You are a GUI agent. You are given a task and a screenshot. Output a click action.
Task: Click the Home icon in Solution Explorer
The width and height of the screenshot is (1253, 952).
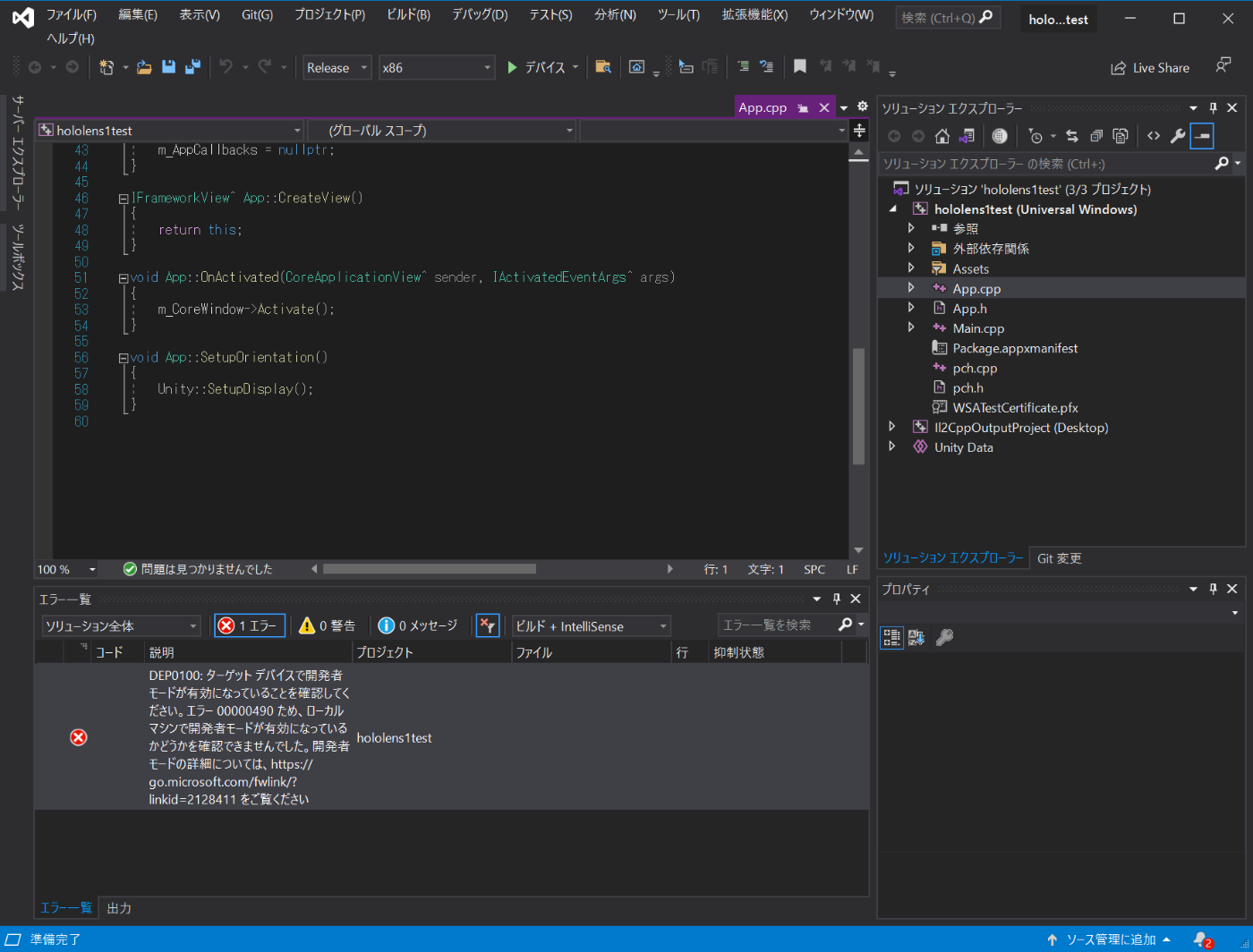coord(942,136)
